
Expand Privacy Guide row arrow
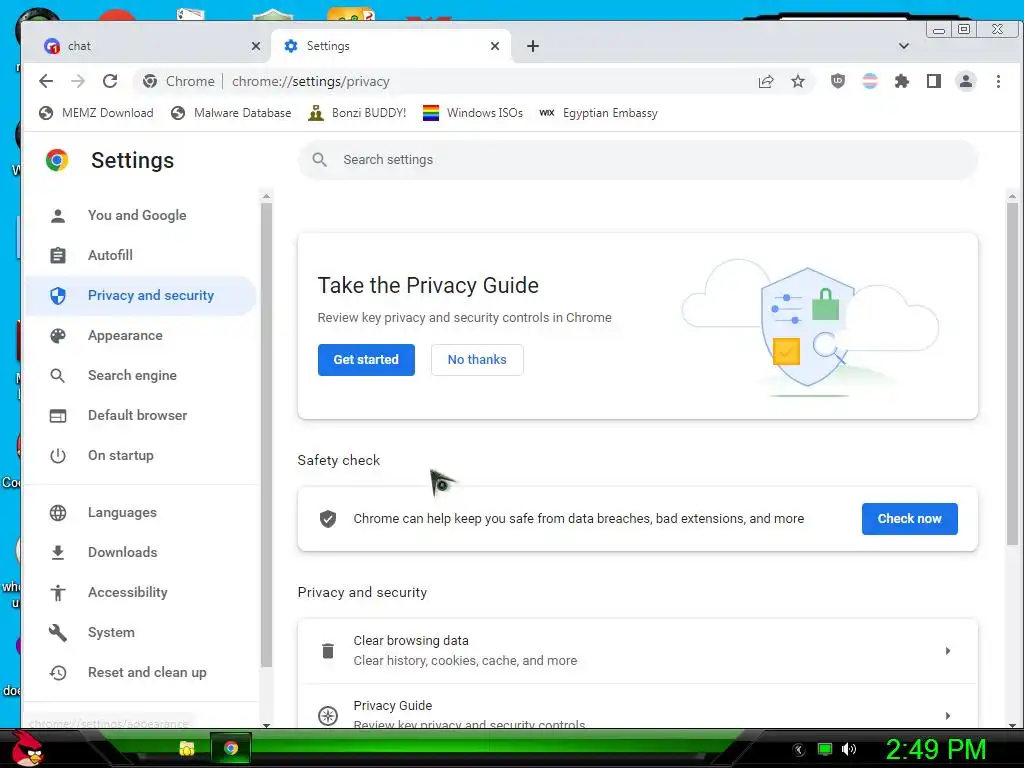pos(948,716)
